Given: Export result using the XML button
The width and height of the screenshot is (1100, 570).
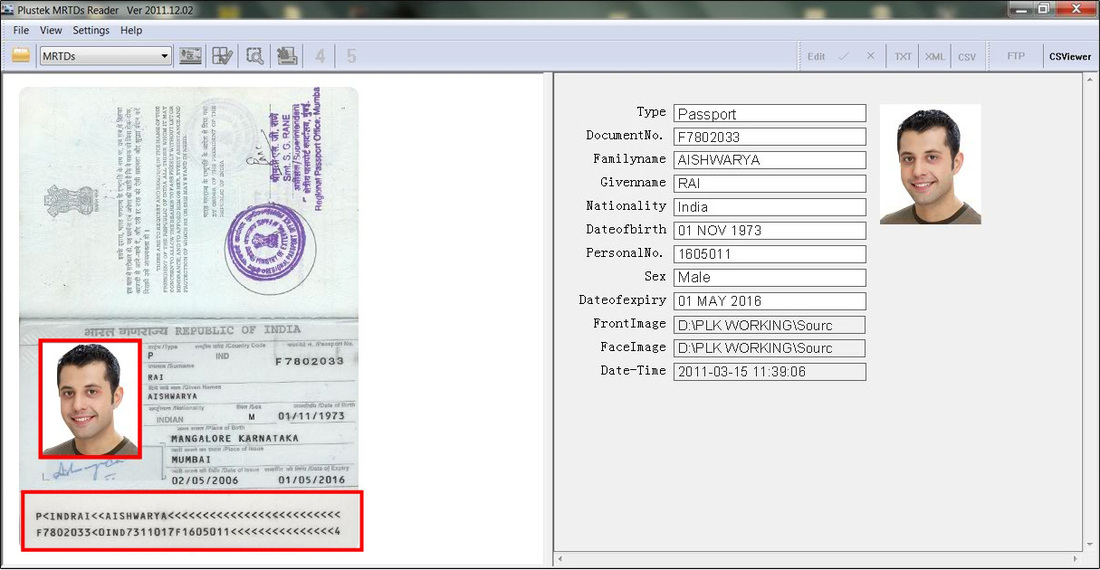Looking at the screenshot, I should coord(934,56).
